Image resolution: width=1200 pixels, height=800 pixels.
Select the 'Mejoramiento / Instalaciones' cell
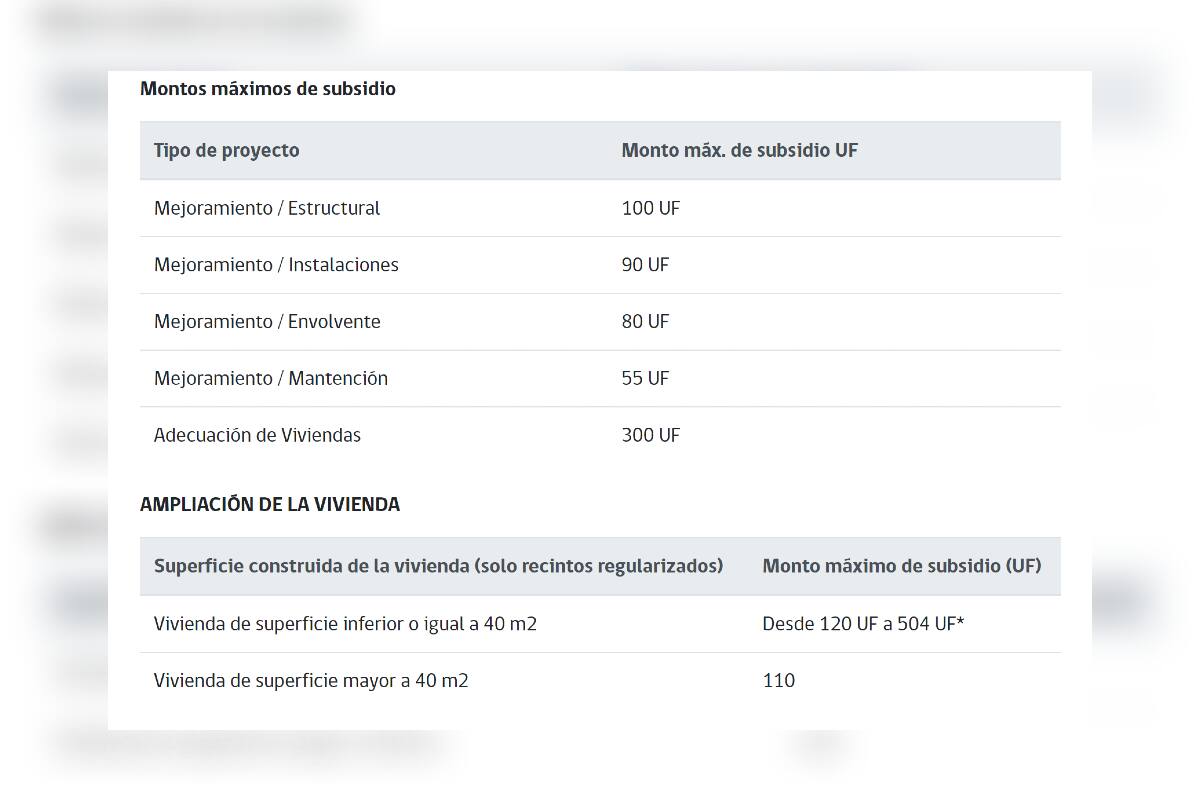pos(276,265)
